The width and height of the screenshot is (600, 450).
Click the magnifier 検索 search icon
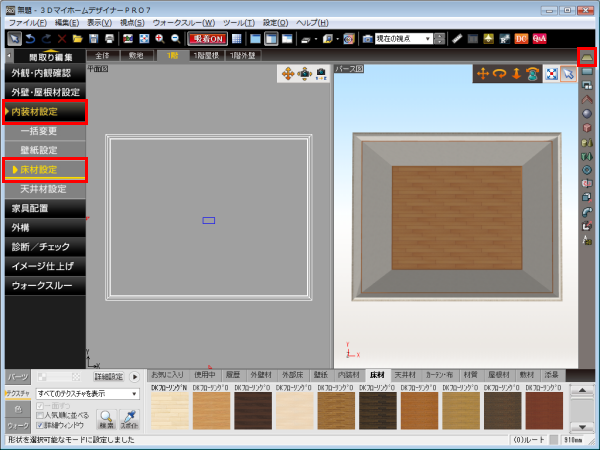point(106,420)
